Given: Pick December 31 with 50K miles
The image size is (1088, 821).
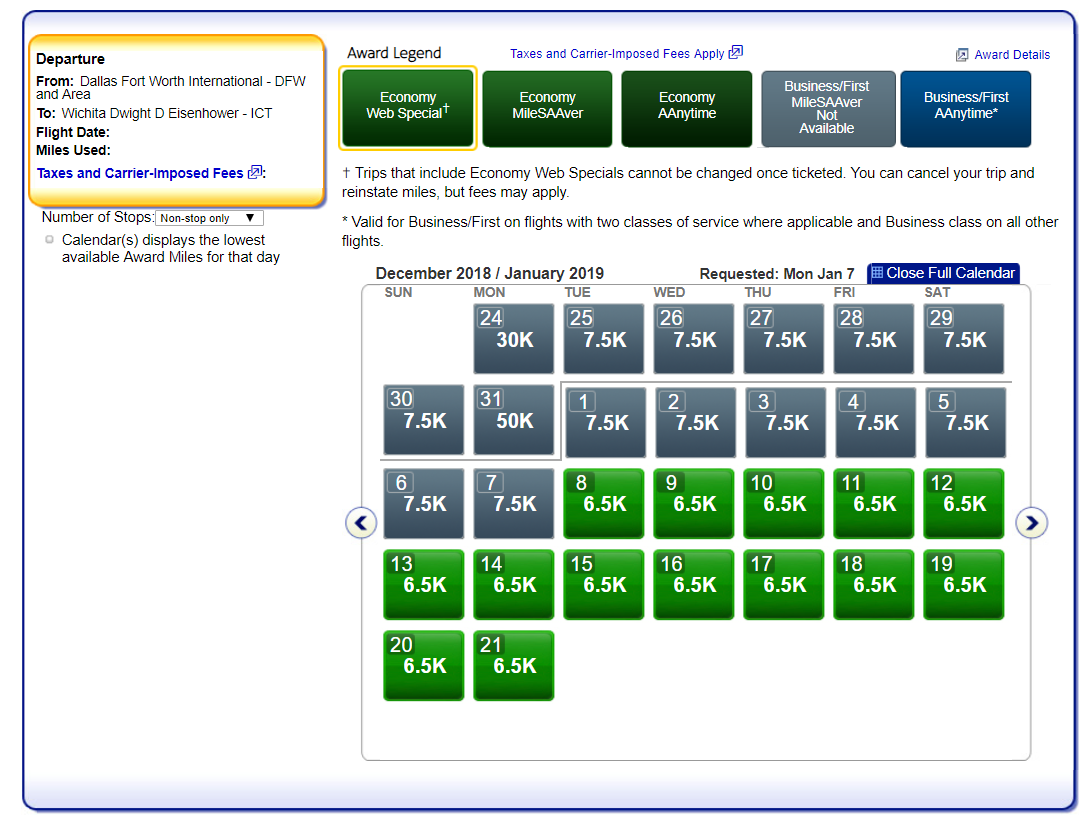Looking at the screenshot, I should coord(513,420).
